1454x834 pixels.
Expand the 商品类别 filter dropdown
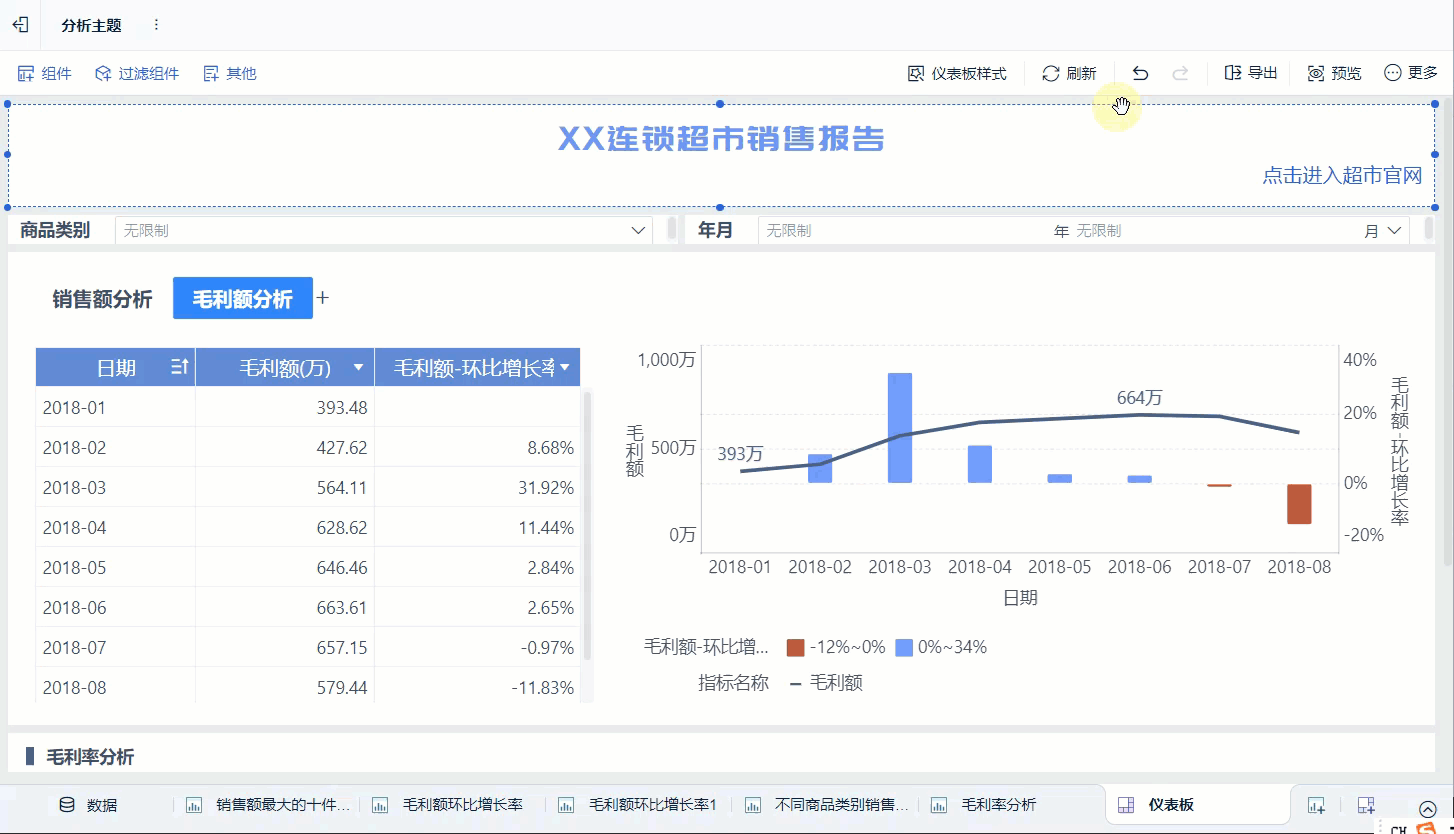(639, 231)
